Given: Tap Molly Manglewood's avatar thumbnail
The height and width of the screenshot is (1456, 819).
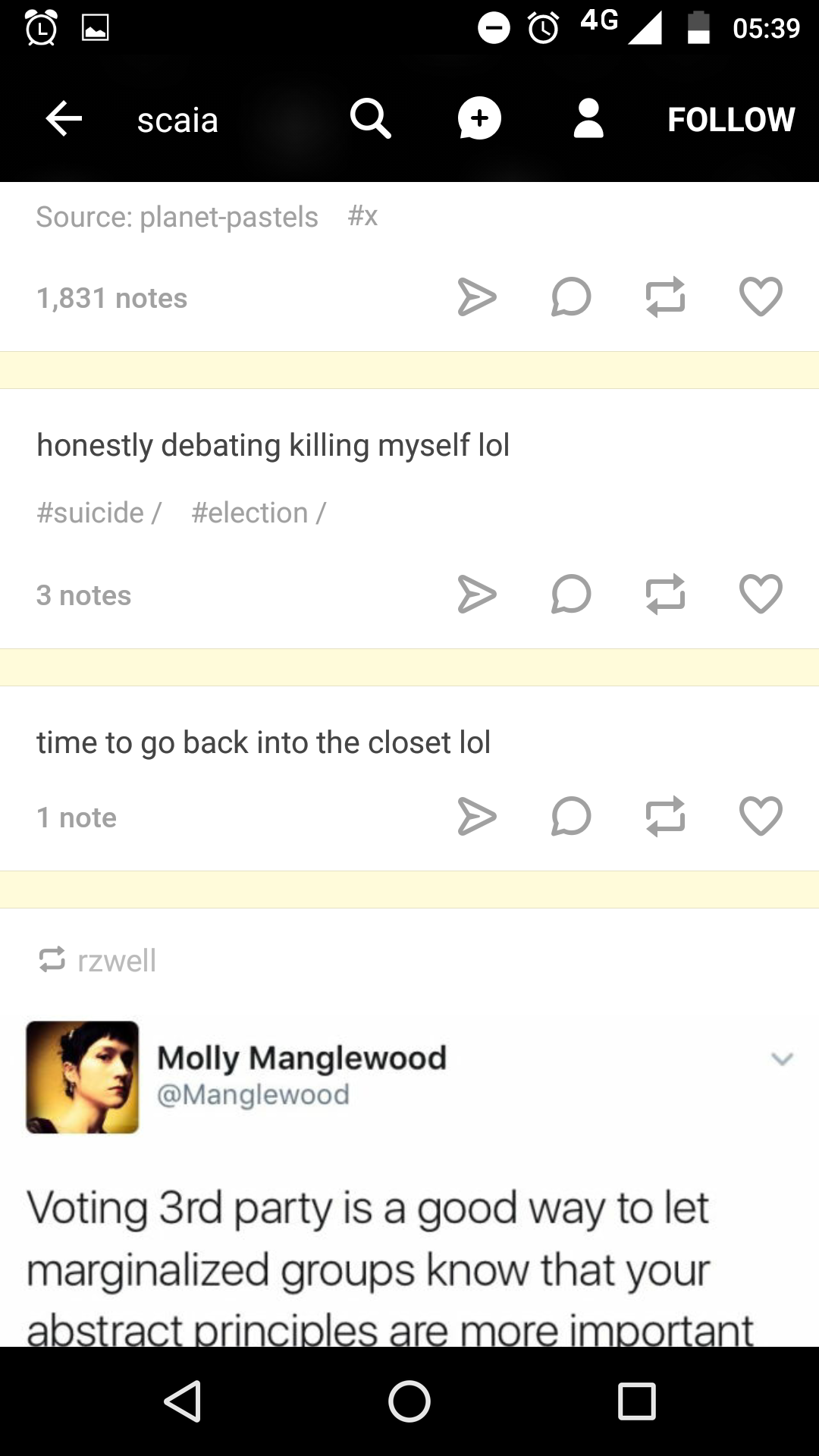Looking at the screenshot, I should (83, 1078).
